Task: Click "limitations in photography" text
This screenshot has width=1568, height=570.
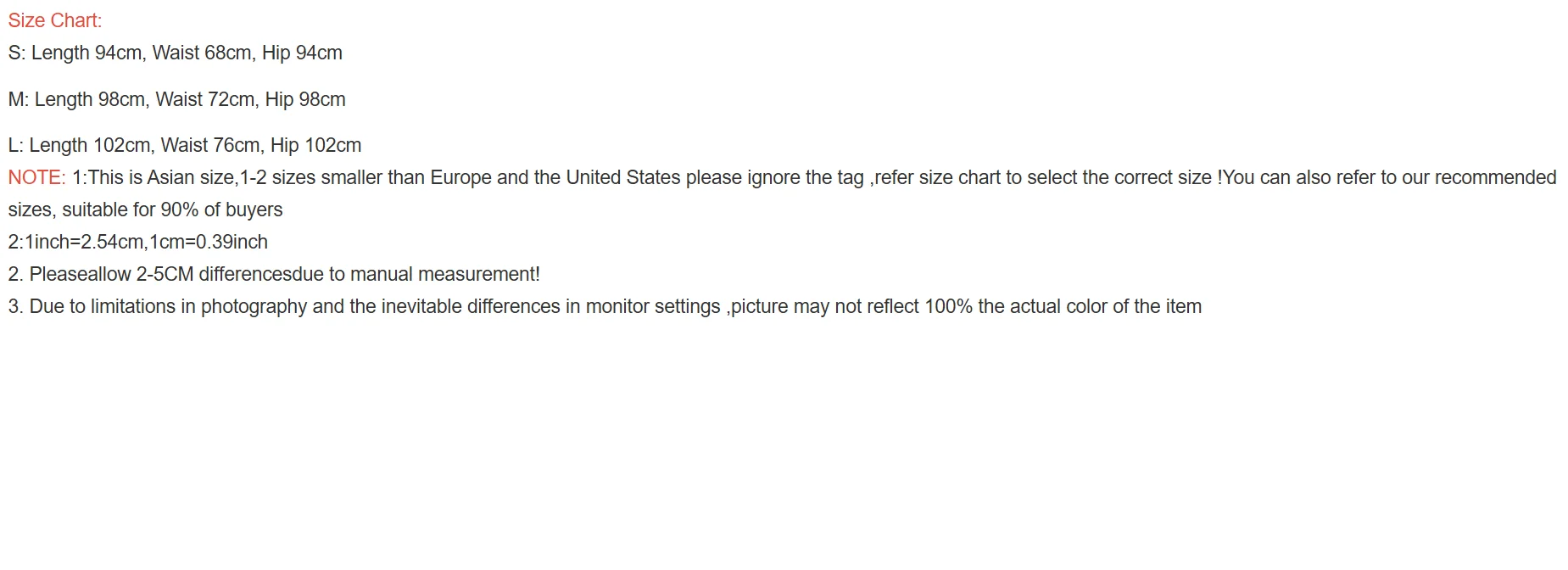Action: [x=198, y=306]
